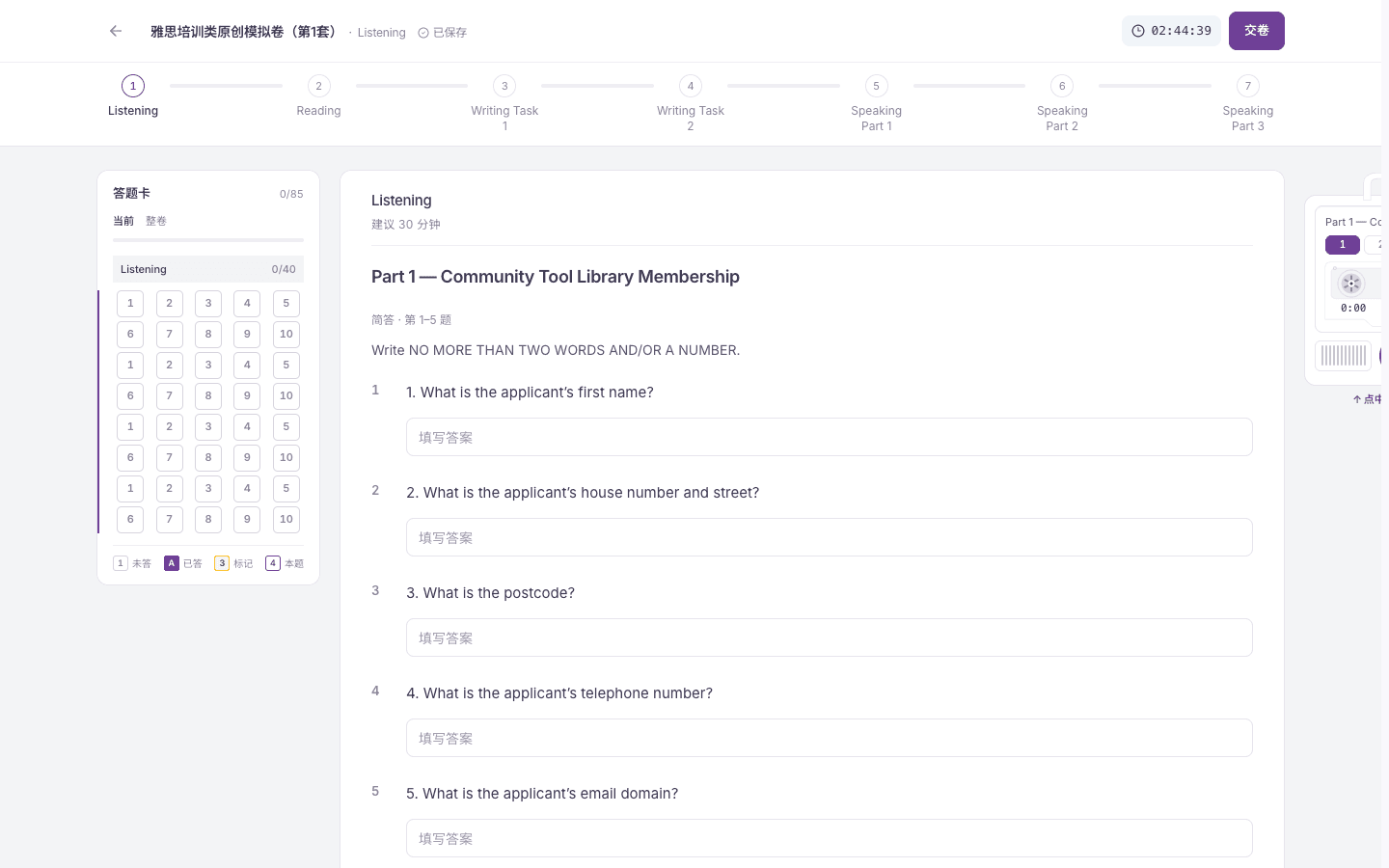Click the cassette reel icon in the audio player

click(1351, 284)
